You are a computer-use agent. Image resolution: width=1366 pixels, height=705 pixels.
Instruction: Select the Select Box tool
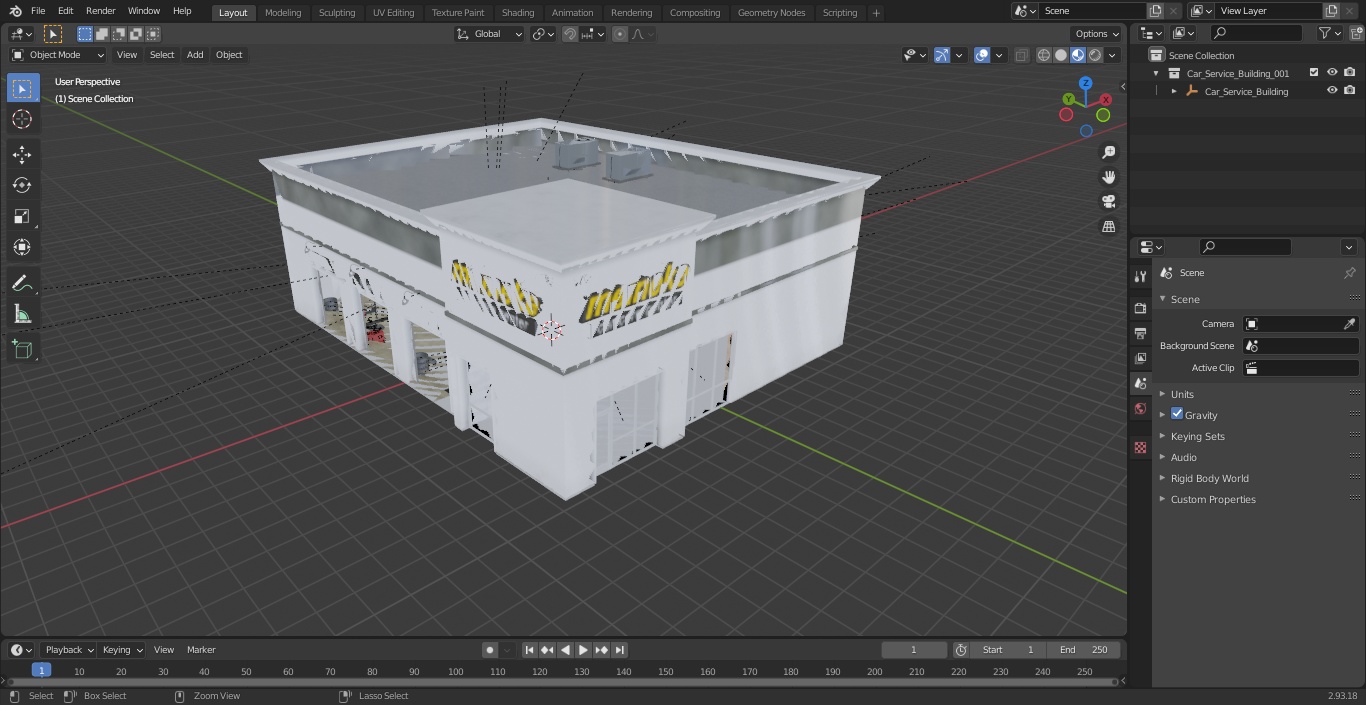pos(22,88)
